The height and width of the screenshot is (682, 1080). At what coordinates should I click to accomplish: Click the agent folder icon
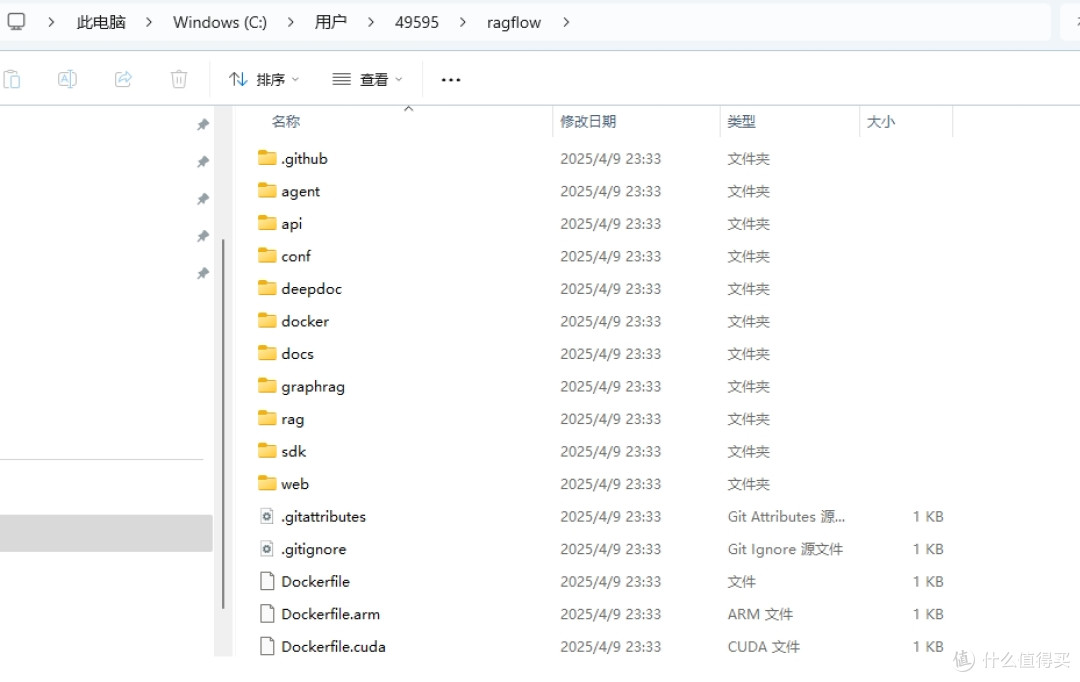267,191
